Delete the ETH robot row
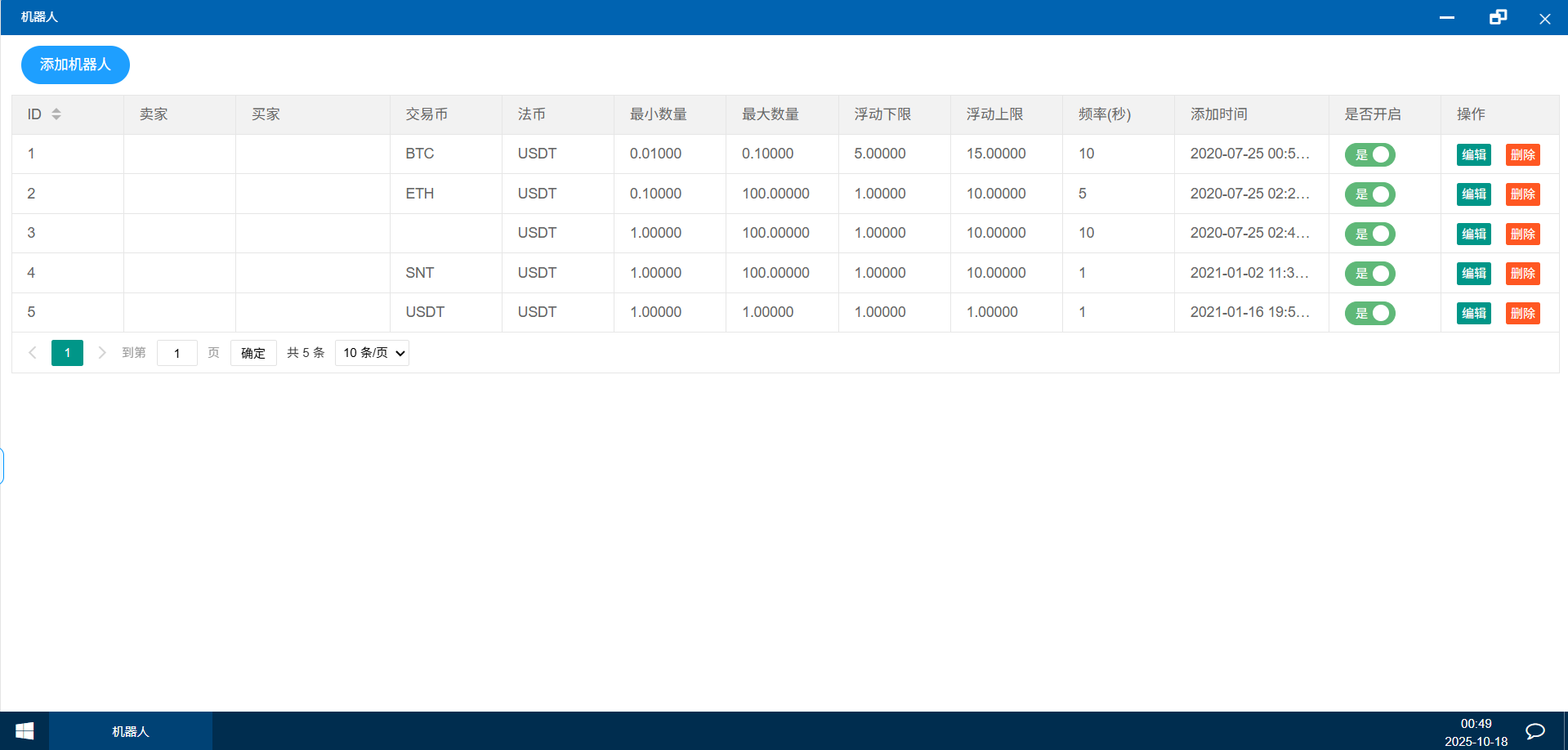 pos(1523,194)
